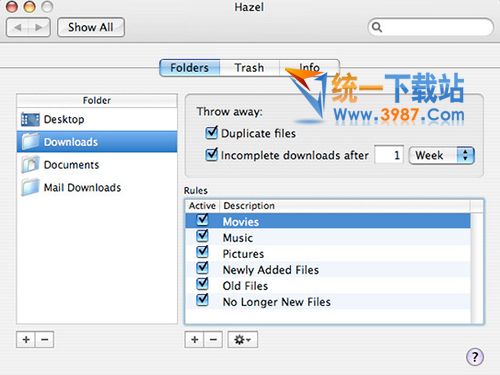
Task: Open the gear action menu for rules
Action: pyautogui.click(x=243, y=340)
